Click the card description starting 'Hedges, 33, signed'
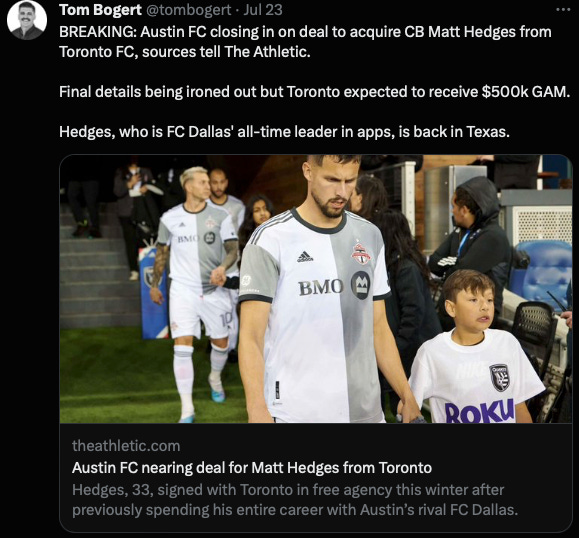 pos(295,500)
